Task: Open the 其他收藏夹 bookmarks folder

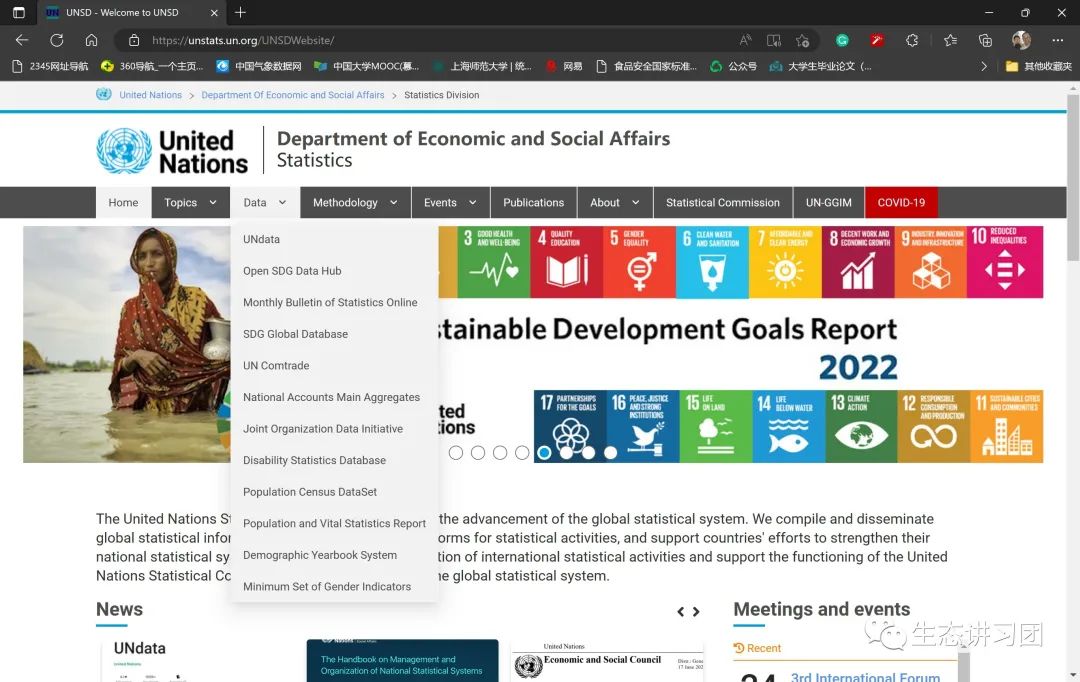Action: pyautogui.click(x=1039, y=66)
